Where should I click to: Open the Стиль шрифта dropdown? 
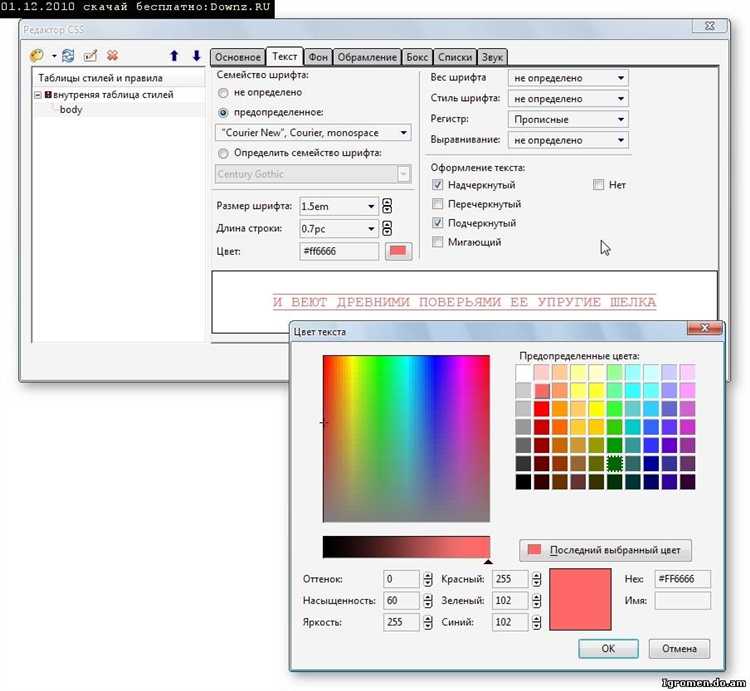click(568, 99)
